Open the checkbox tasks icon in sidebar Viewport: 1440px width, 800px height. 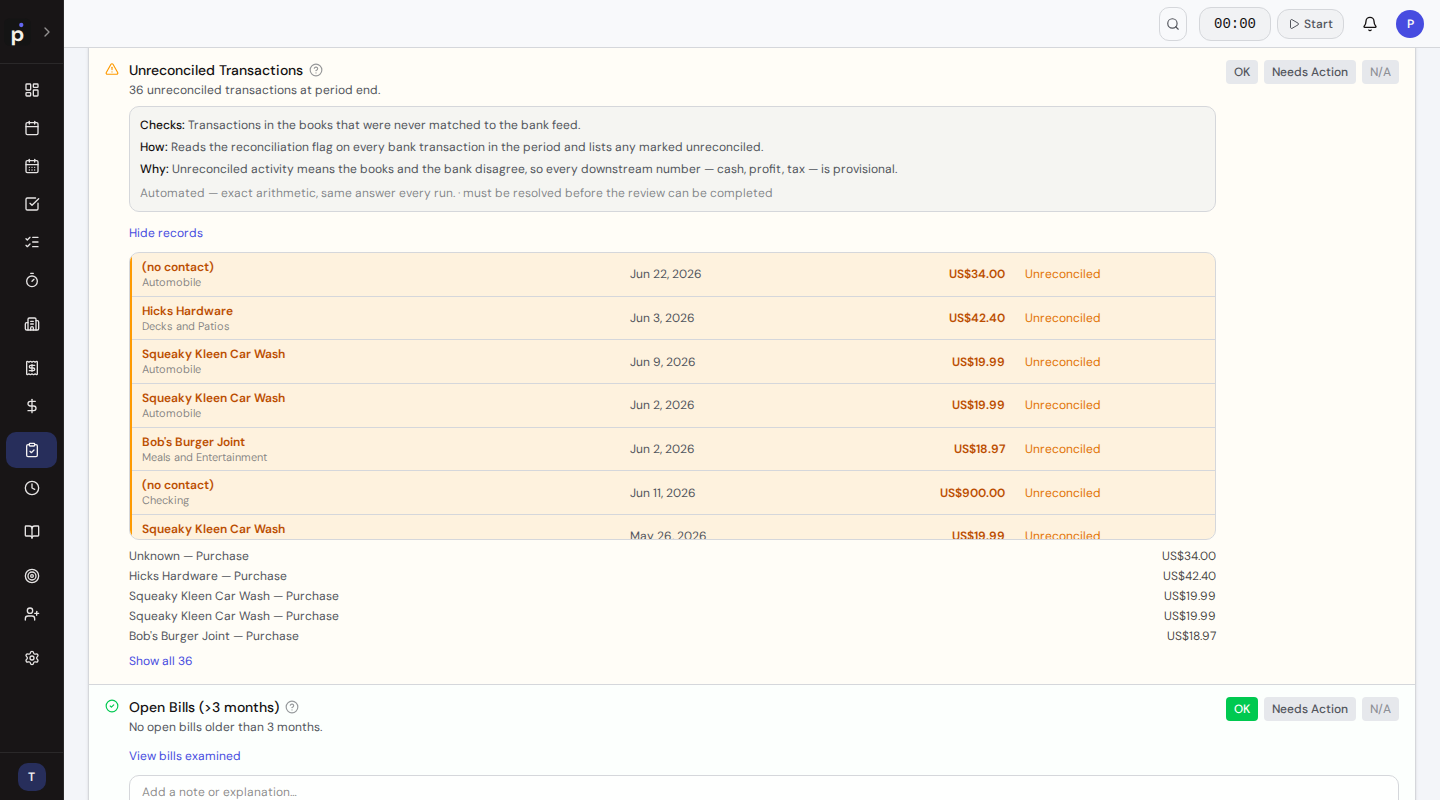(32, 204)
